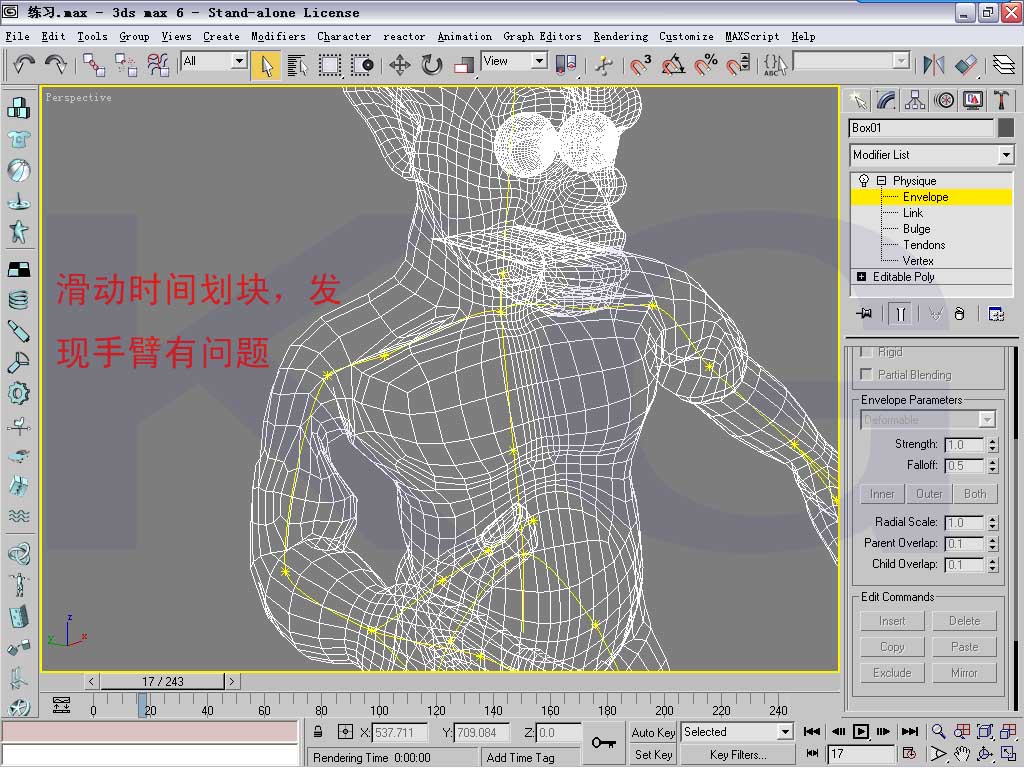Open the Select by Name tool
The image size is (1024, 768).
298,65
